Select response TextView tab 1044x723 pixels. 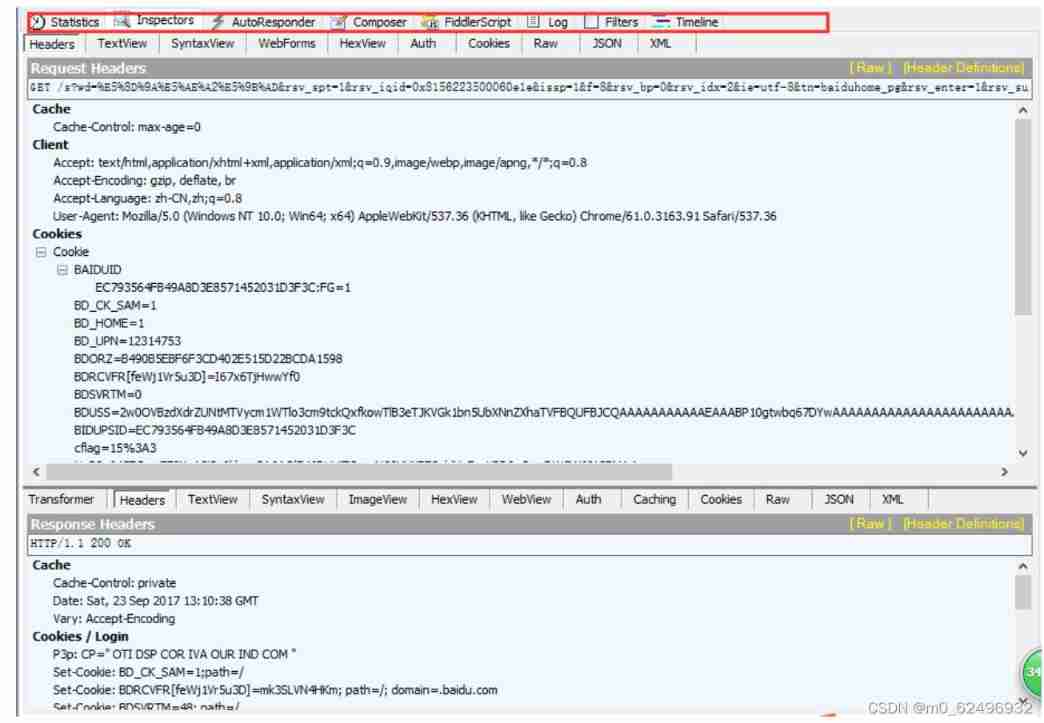(x=212, y=499)
